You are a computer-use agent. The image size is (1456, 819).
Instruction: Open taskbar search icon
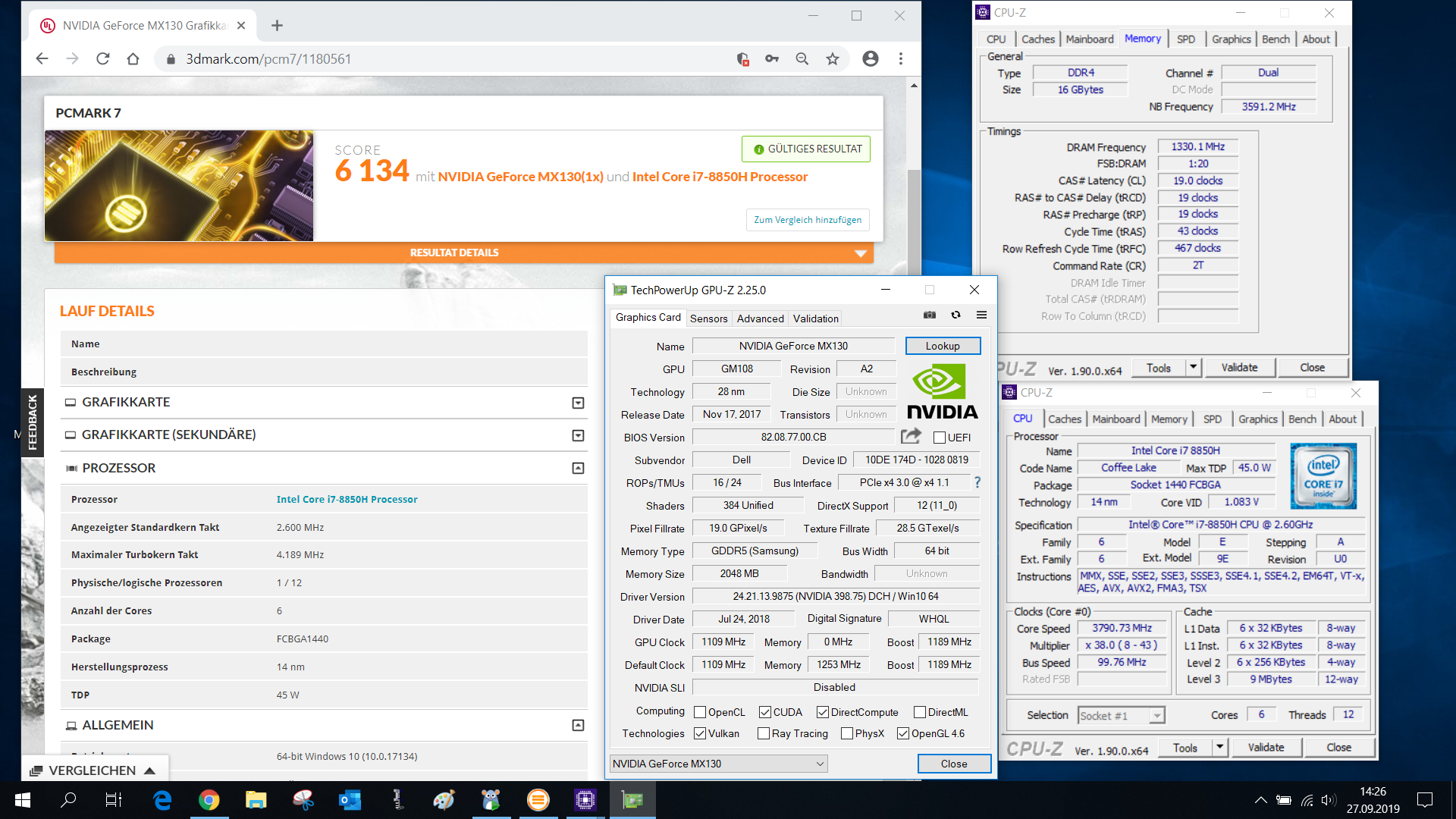tap(68, 800)
